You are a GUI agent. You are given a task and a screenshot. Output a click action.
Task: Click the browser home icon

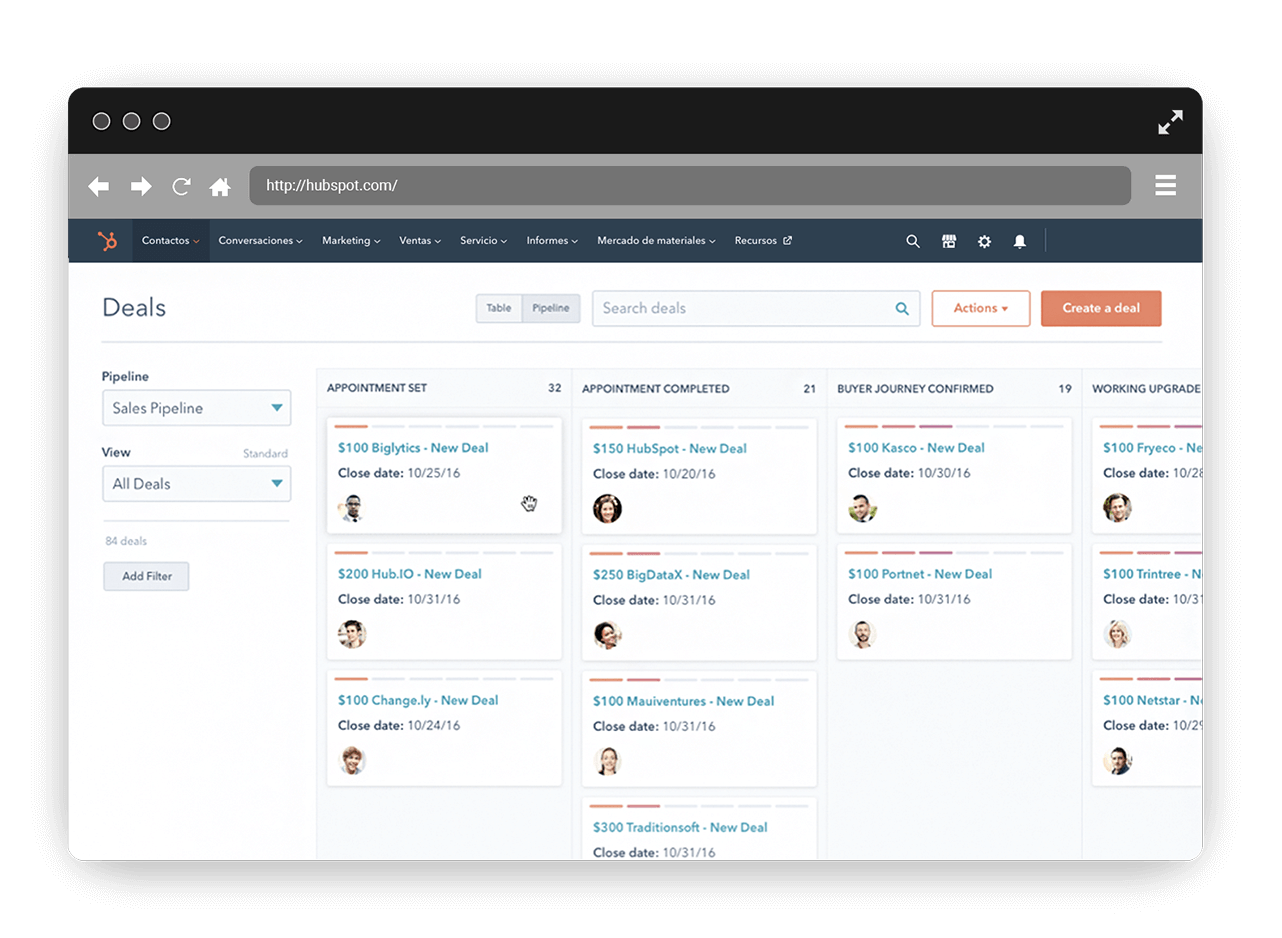[220, 186]
